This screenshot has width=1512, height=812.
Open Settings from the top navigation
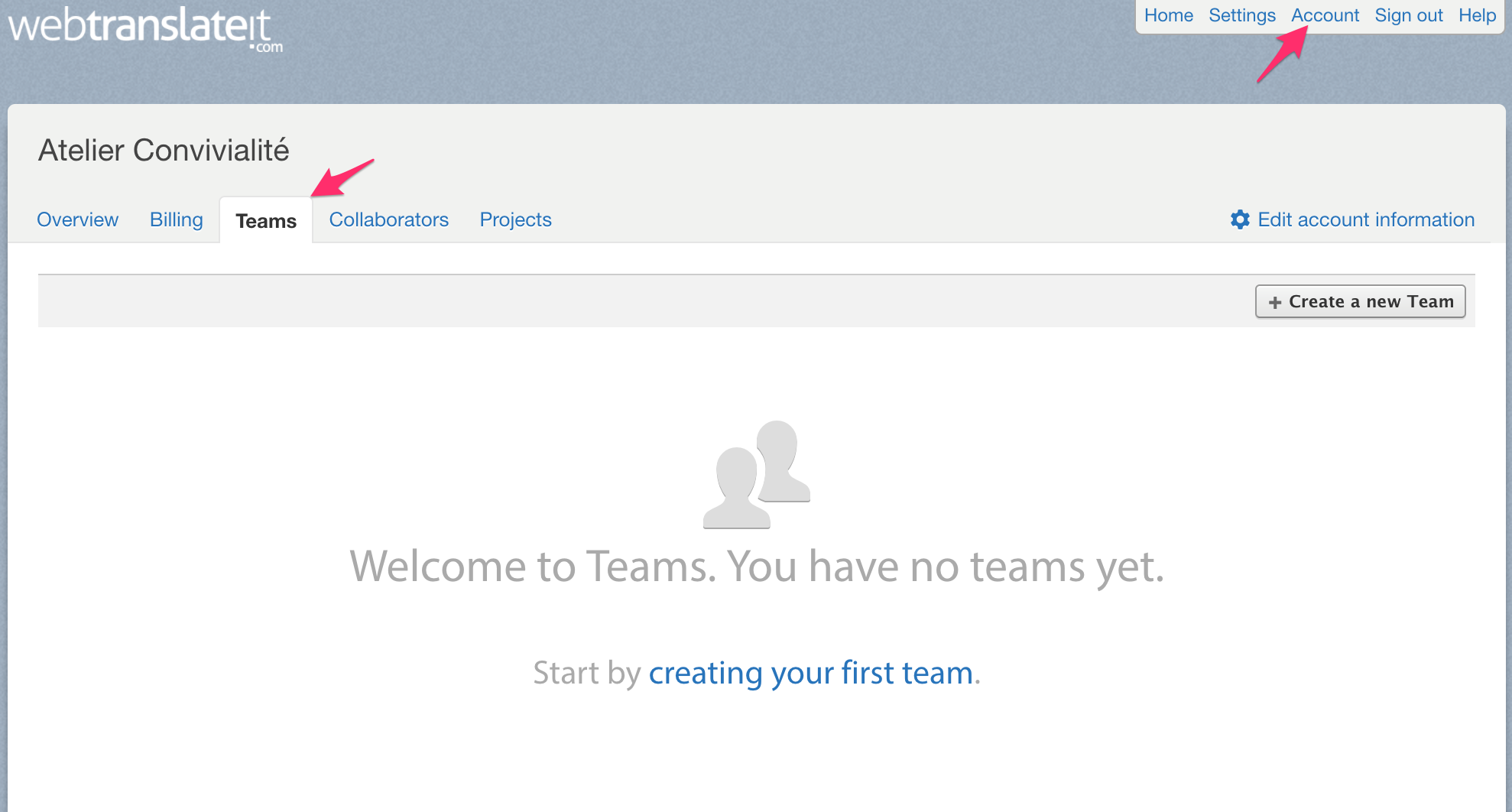(1241, 15)
